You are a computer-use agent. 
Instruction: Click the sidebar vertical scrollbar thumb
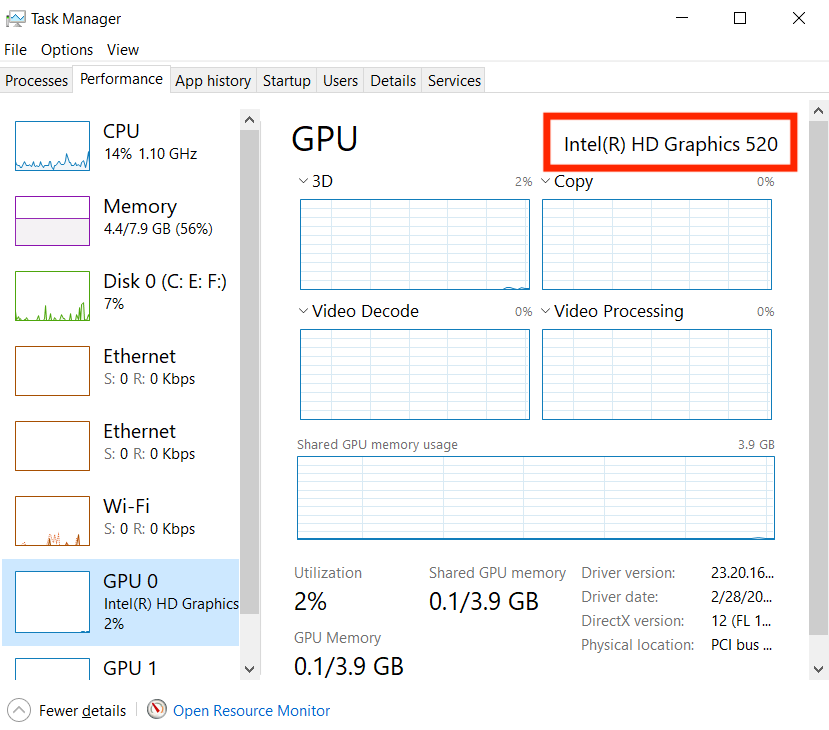250,372
